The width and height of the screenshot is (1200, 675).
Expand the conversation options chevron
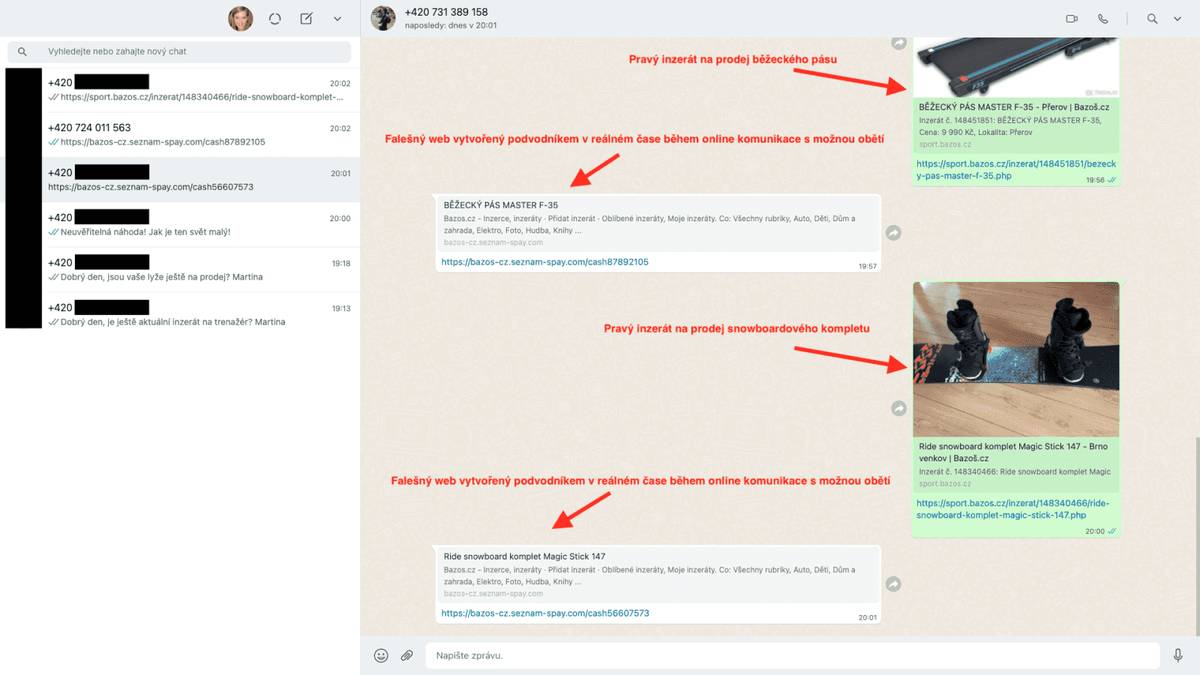point(1180,18)
